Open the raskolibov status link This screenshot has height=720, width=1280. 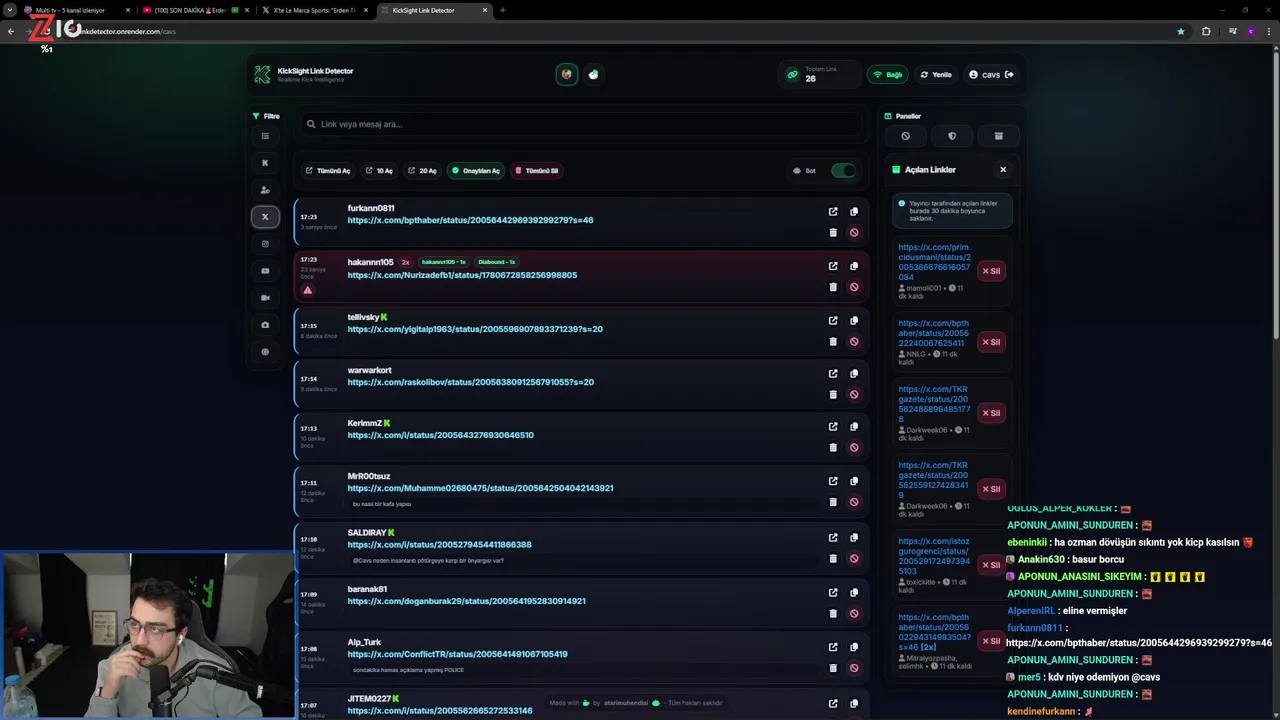coord(471,382)
